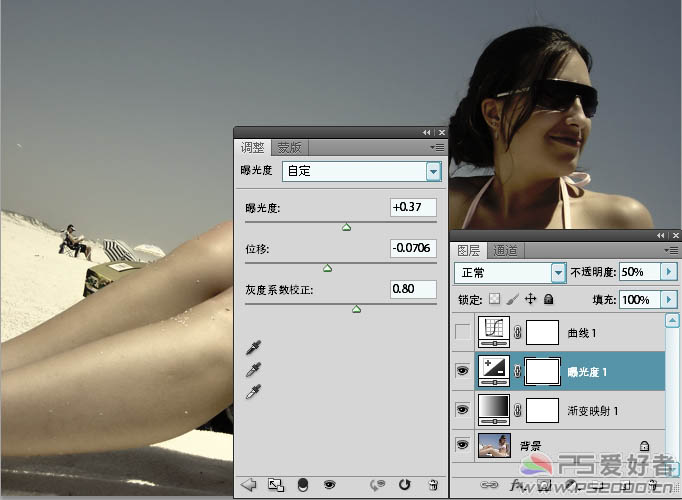Select the white point eyedropper
682x500 pixels.
coord(255,391)
